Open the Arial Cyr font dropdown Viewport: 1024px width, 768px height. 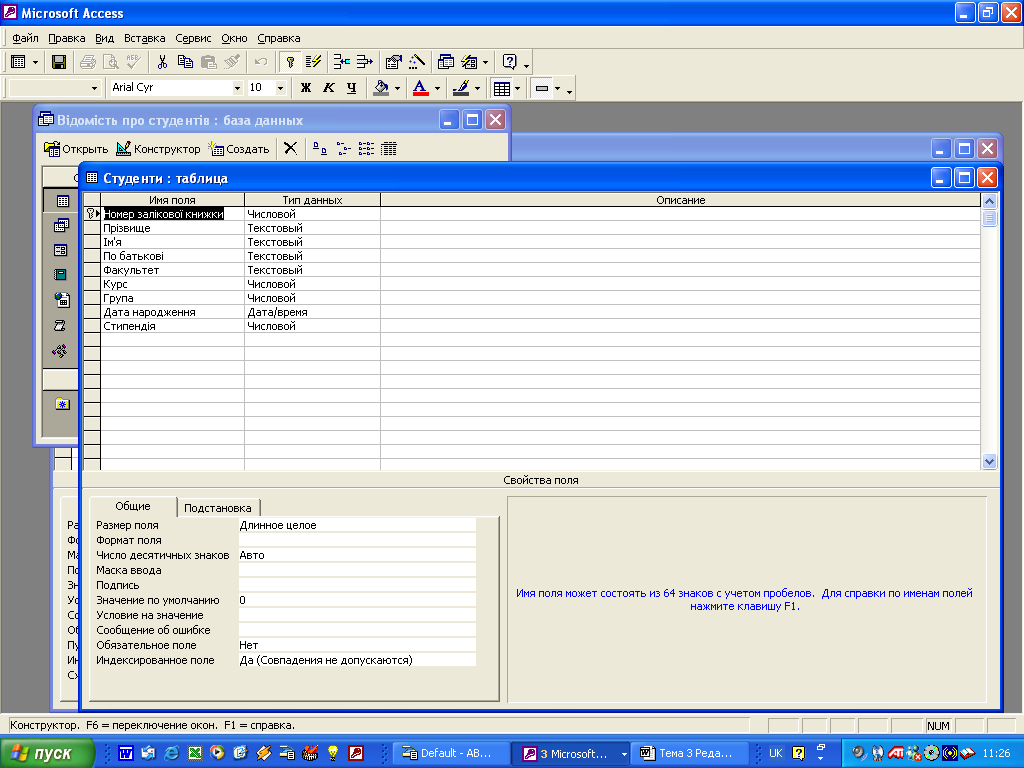pos(237,88)
